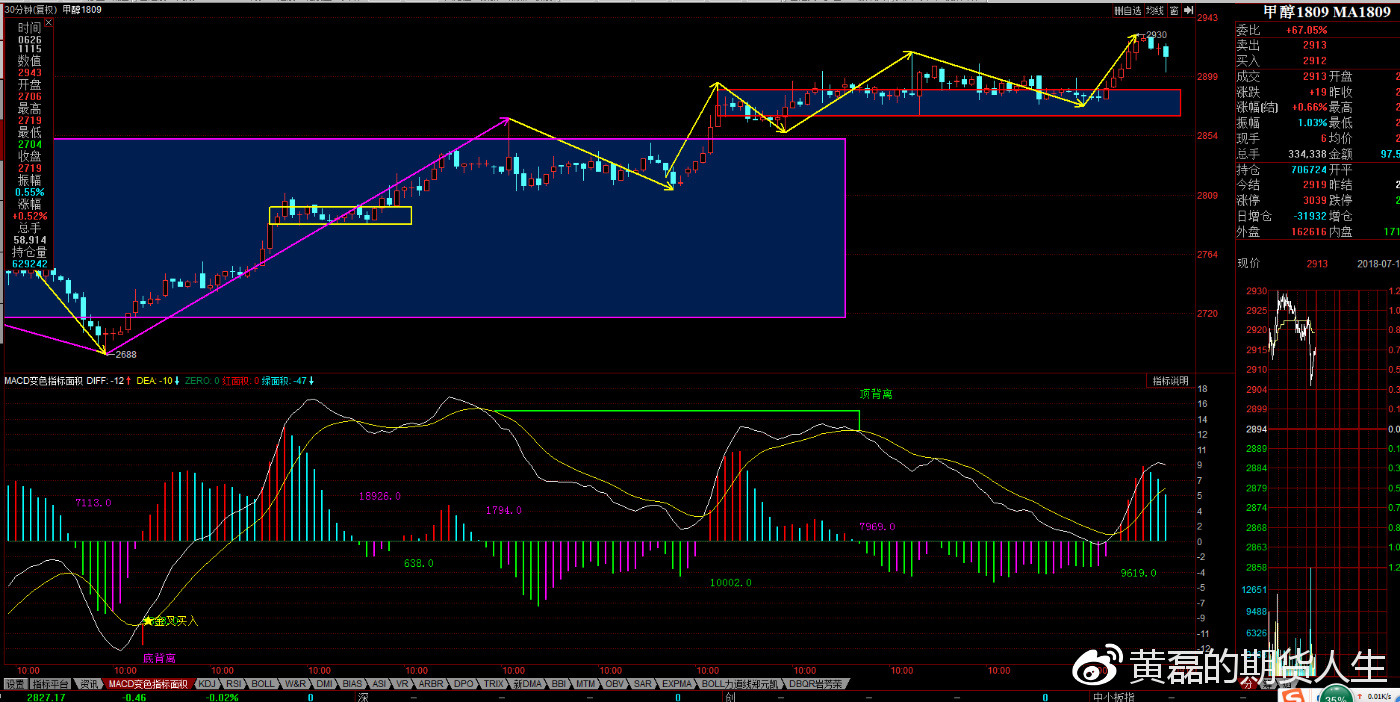Viewport: 1400px width, 702px height.
Task: Click the 自选 watchlist button
Action: tap(1128, 11)
